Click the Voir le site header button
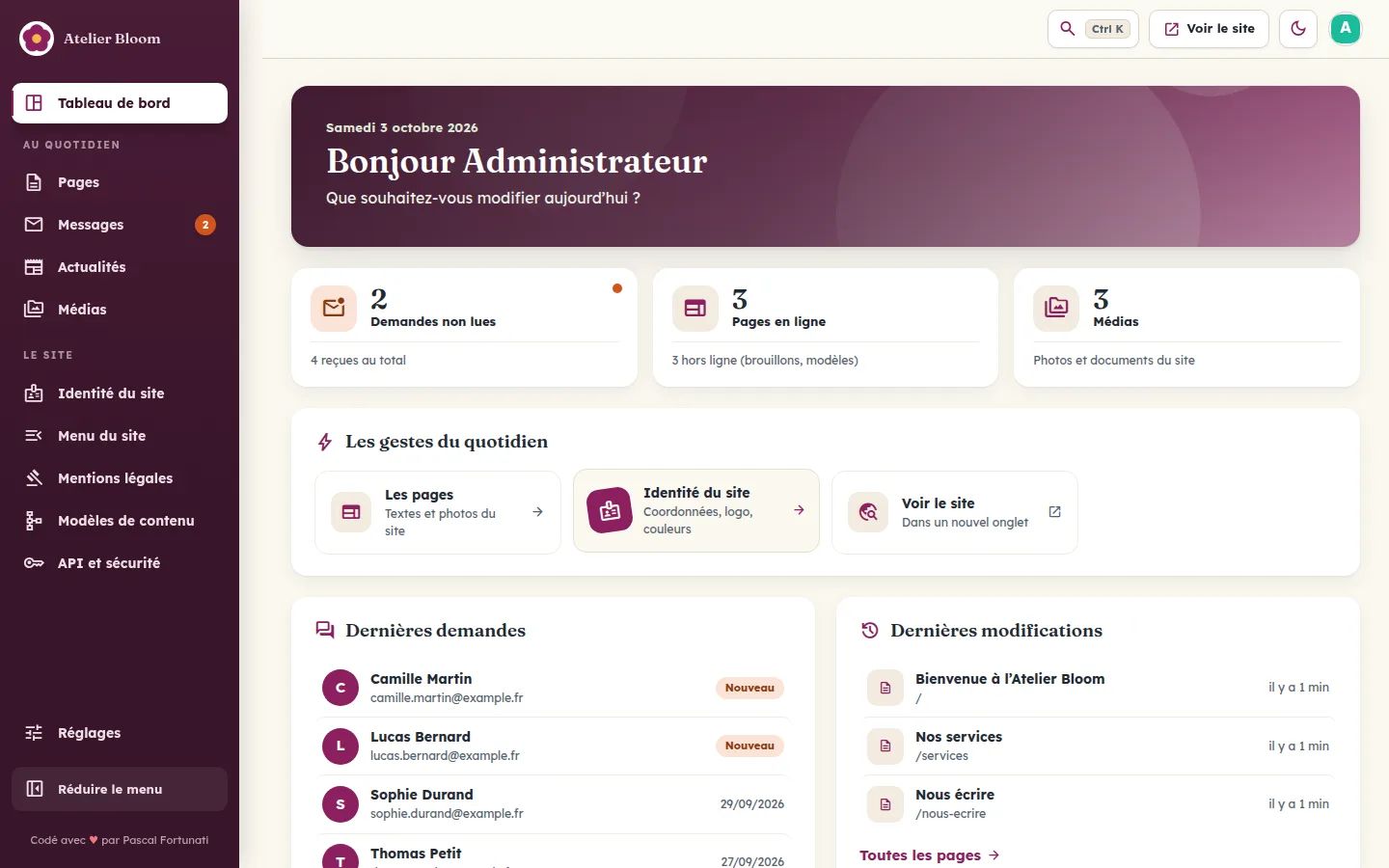Viewport: 1389px width, 868px height. [x=1209, y=29]
